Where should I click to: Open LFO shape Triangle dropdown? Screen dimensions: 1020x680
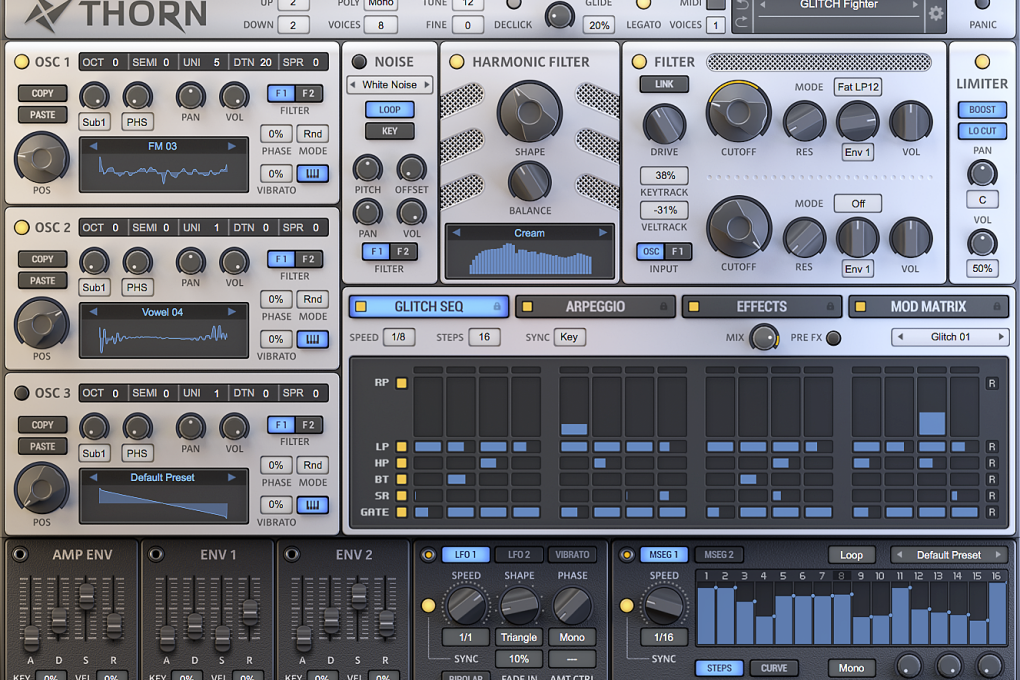click(518, 638)
